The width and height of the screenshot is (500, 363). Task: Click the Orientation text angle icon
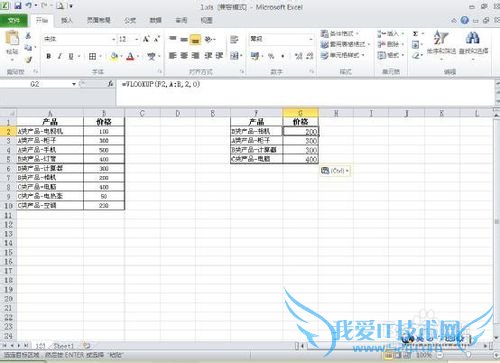(209, 39)
